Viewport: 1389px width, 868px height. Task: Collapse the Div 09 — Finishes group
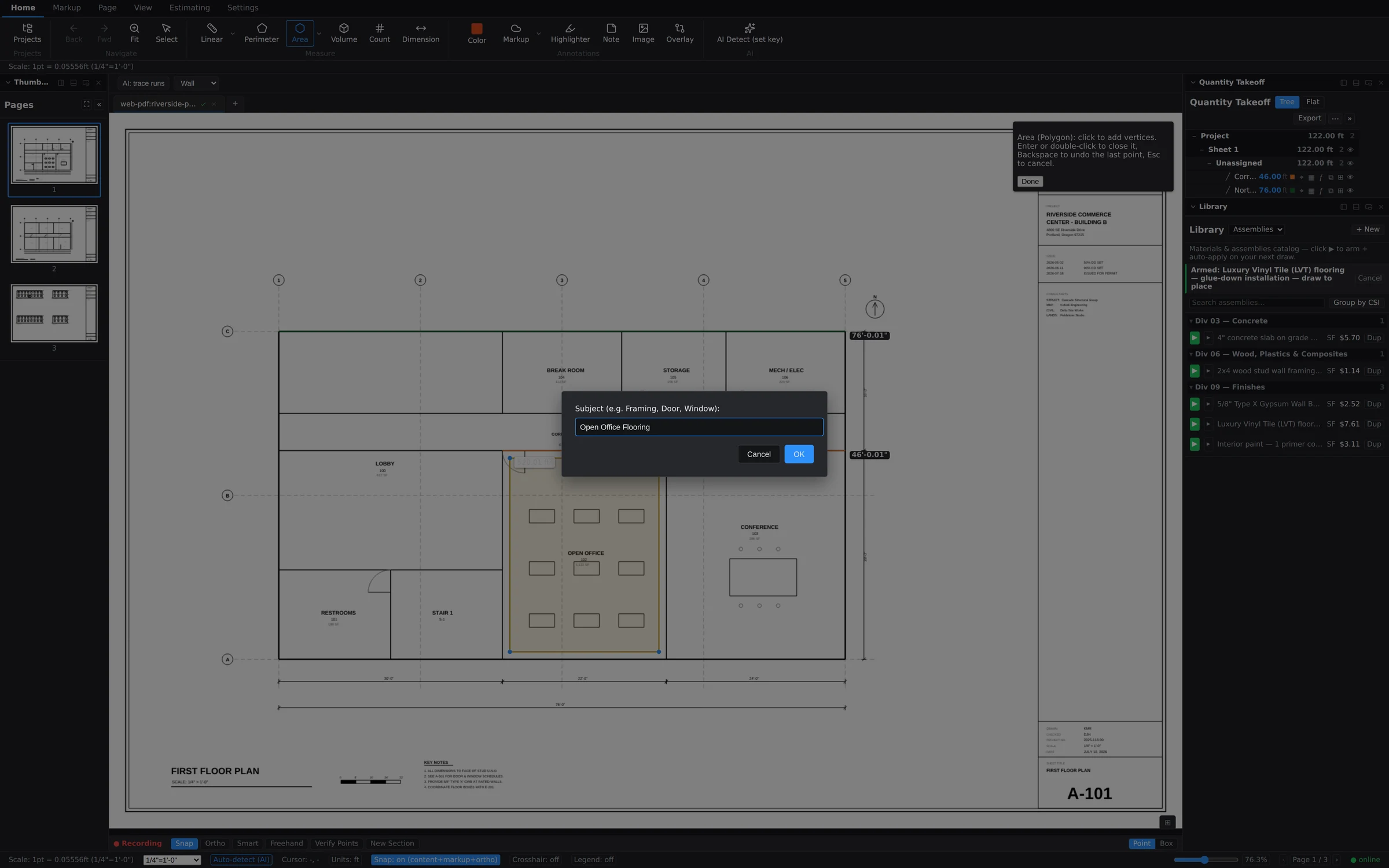click(1191, 387)
